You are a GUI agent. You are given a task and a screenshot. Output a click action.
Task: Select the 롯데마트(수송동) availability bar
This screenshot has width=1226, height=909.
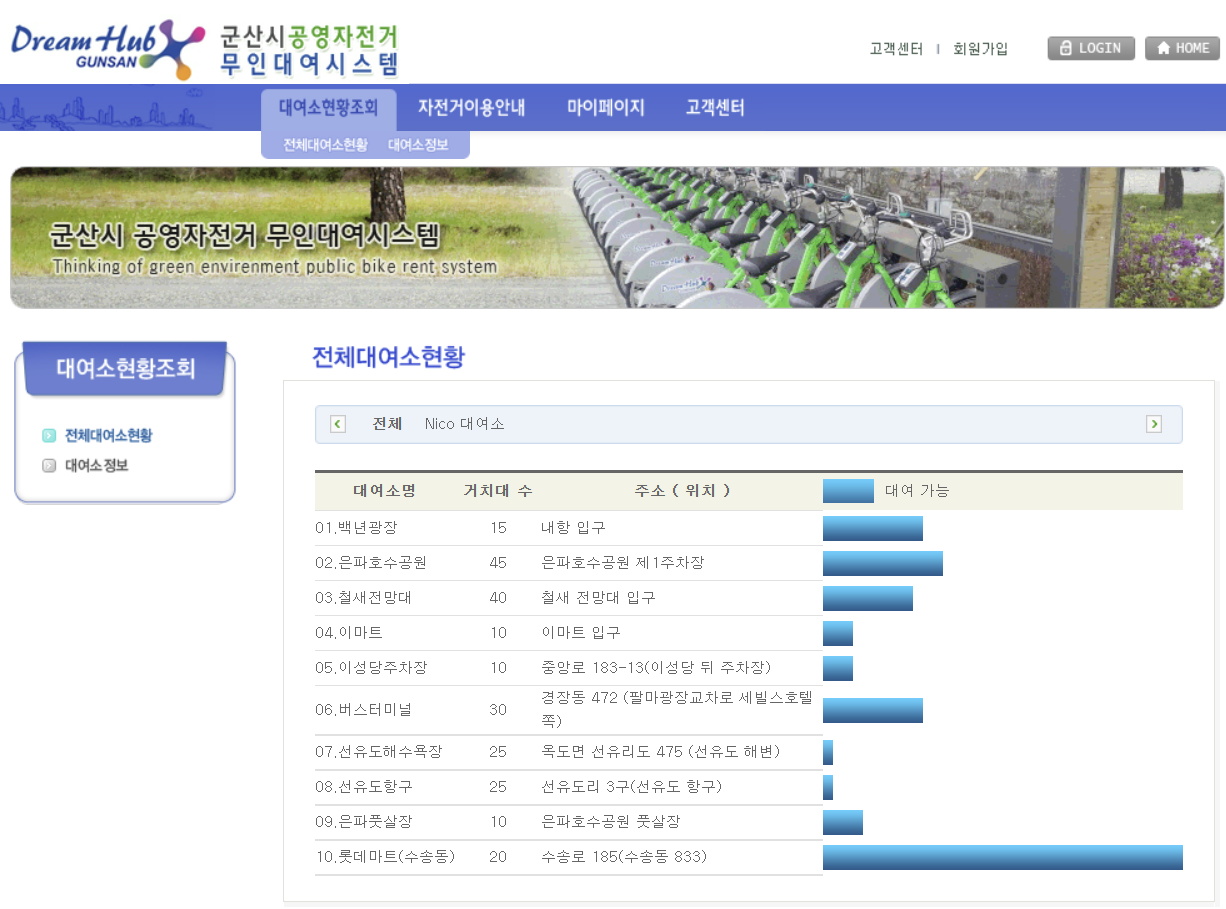coord(1000,857)
